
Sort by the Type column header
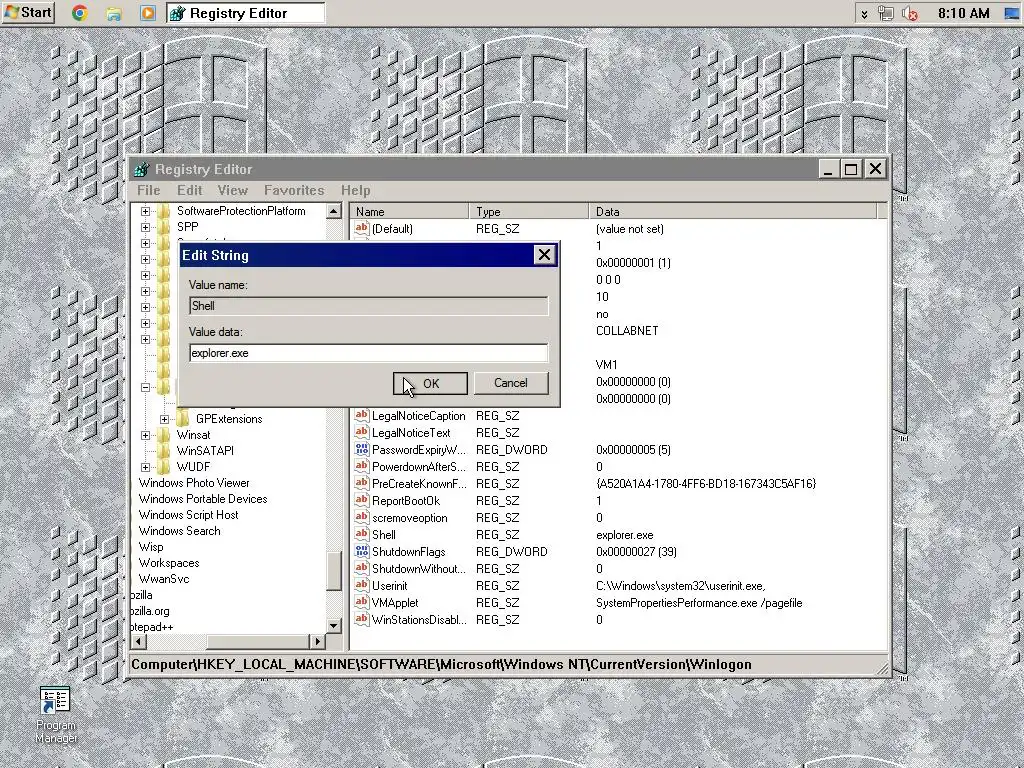(528, 212)
